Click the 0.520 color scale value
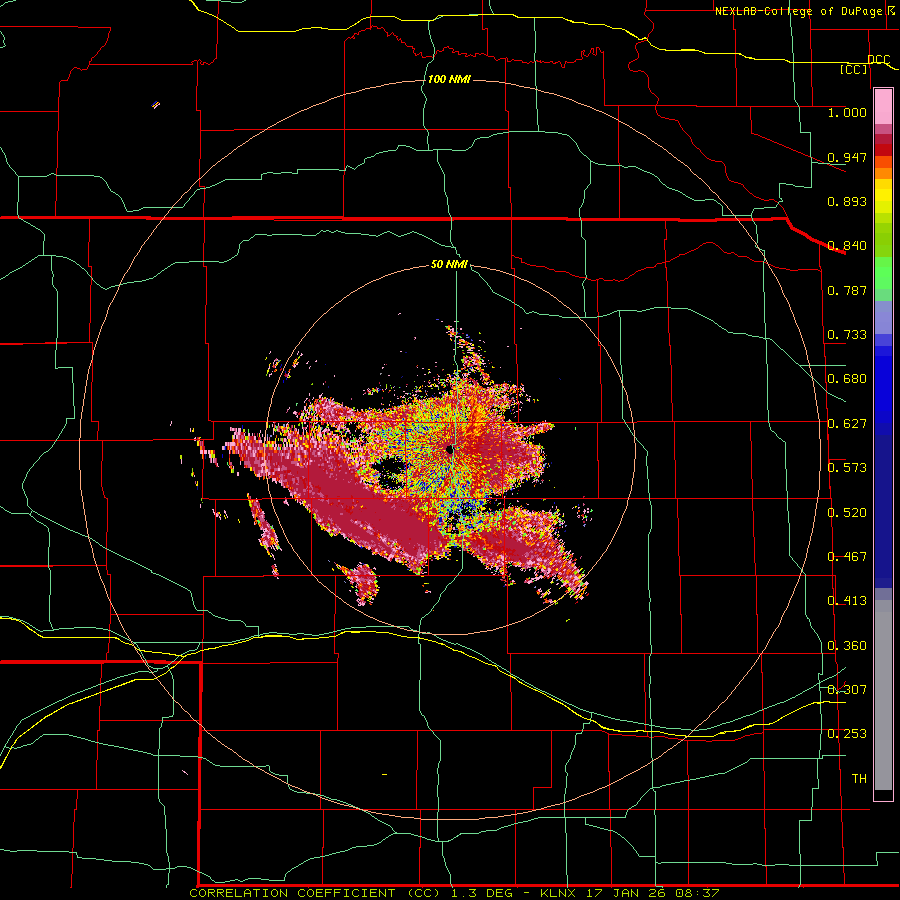This screenshot has width=900, height=900. (x=847, y=513)
